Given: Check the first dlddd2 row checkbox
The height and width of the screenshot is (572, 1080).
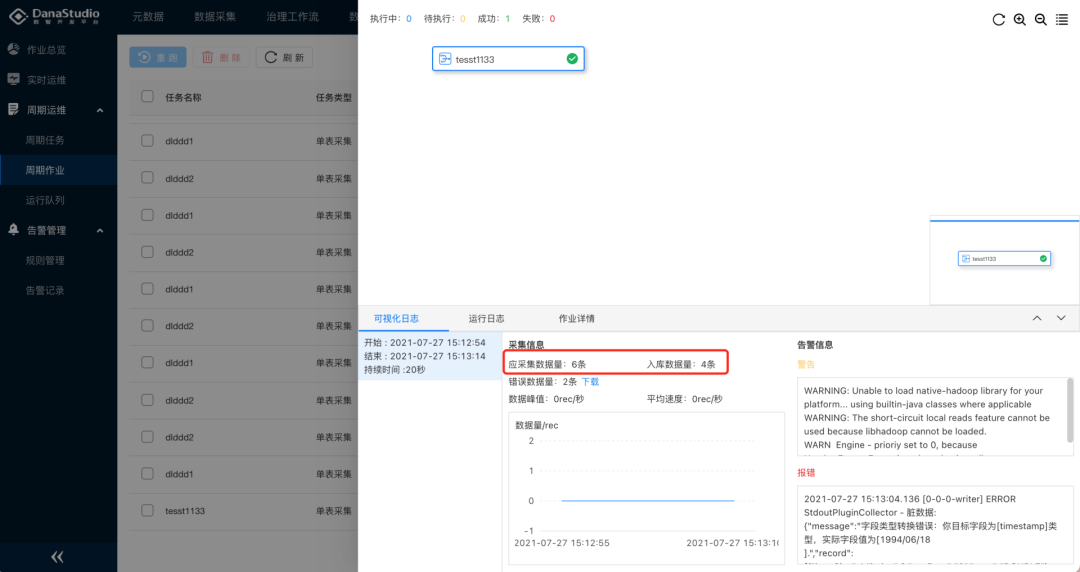Looking at the screenshot, I should pos(147,178).
